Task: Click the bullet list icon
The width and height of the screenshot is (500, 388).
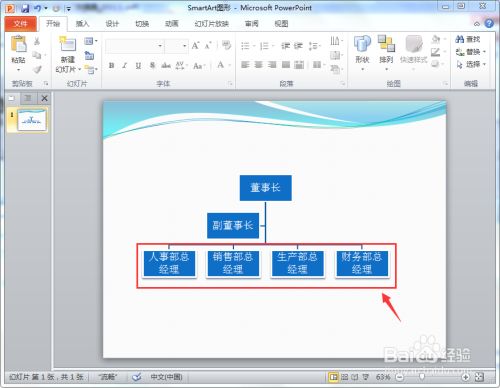Action: click(245, 46)
